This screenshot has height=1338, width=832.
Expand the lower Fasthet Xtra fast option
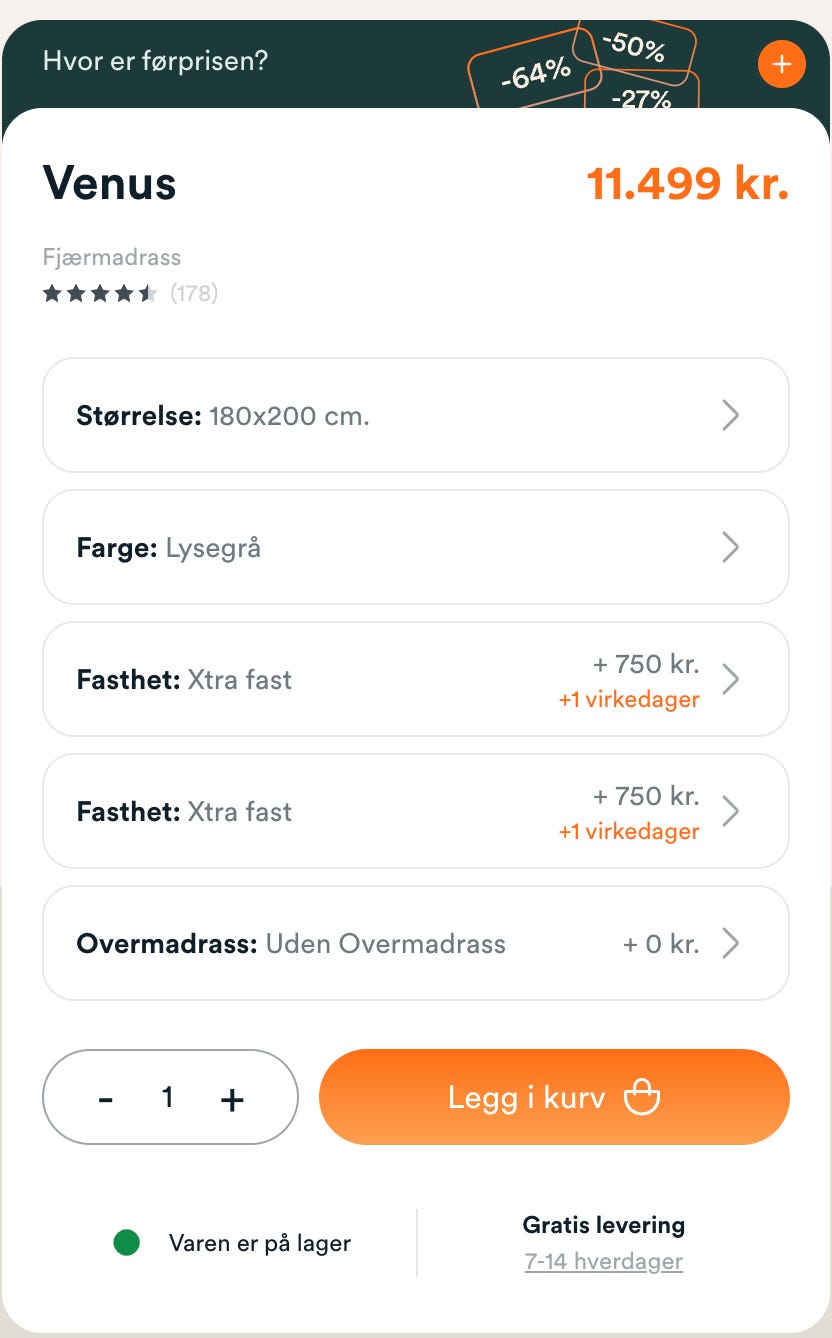[x=416, y=811]
